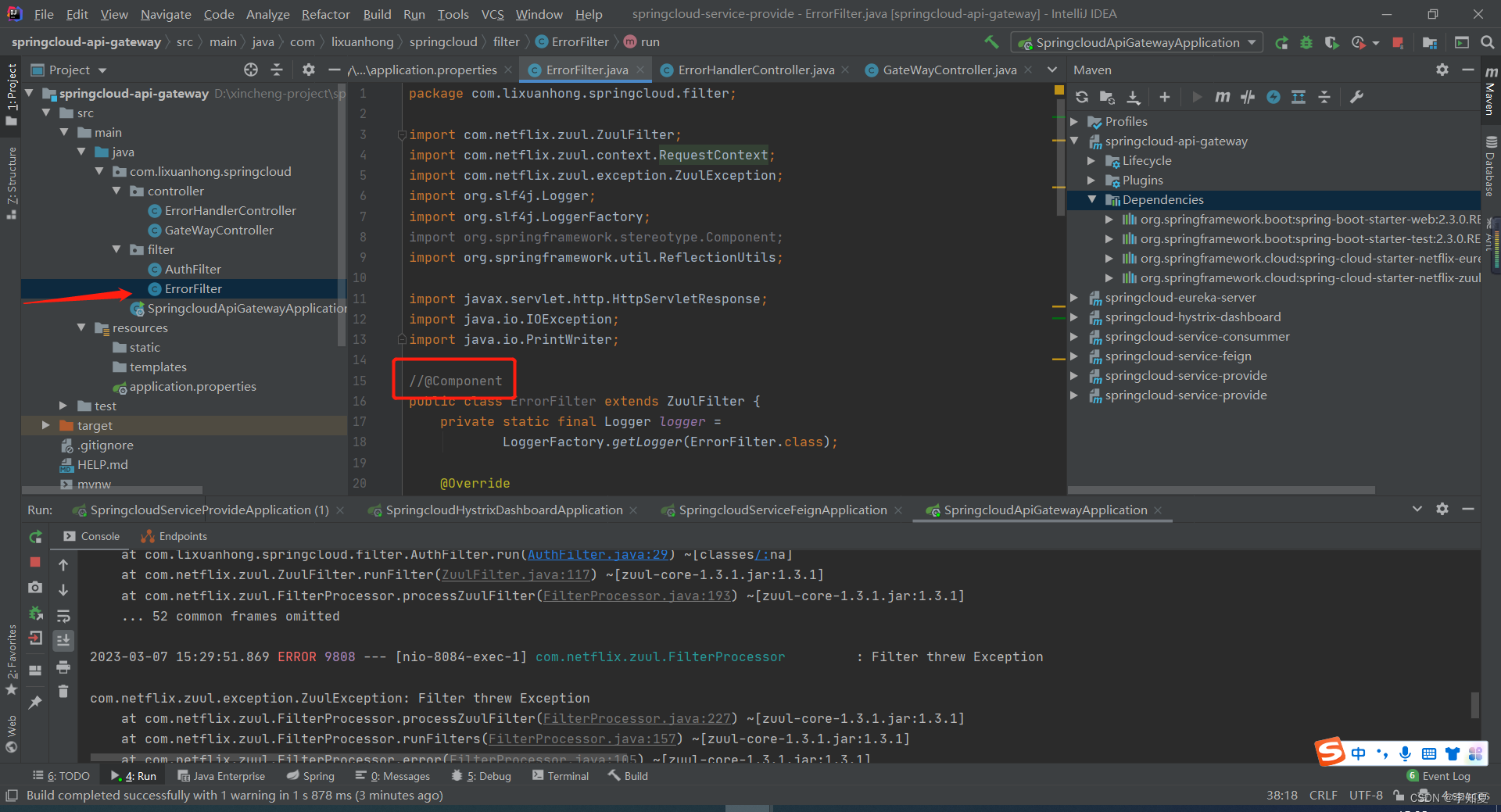Viewport: 1501px width, 812px height.
Task: Toggle Maven offline mode
Action: click(1248, 97)
